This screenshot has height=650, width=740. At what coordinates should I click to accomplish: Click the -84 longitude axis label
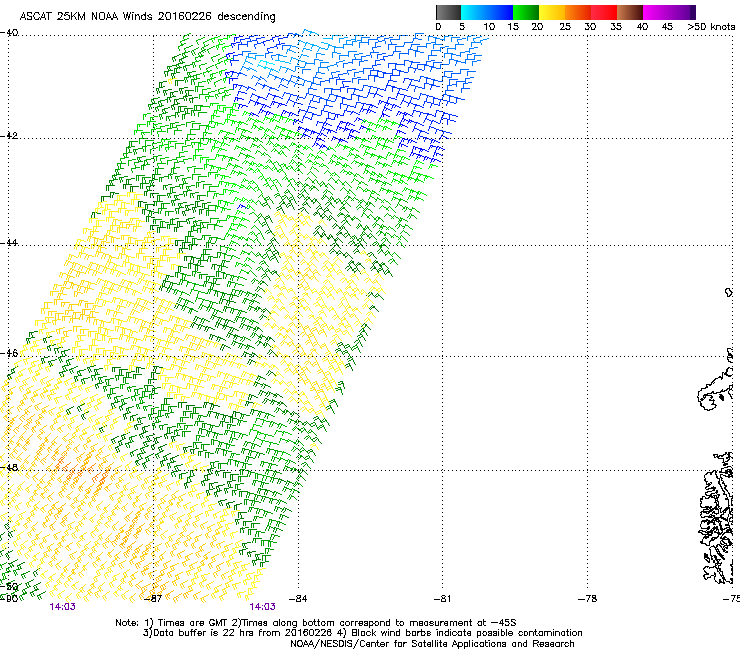297,599
